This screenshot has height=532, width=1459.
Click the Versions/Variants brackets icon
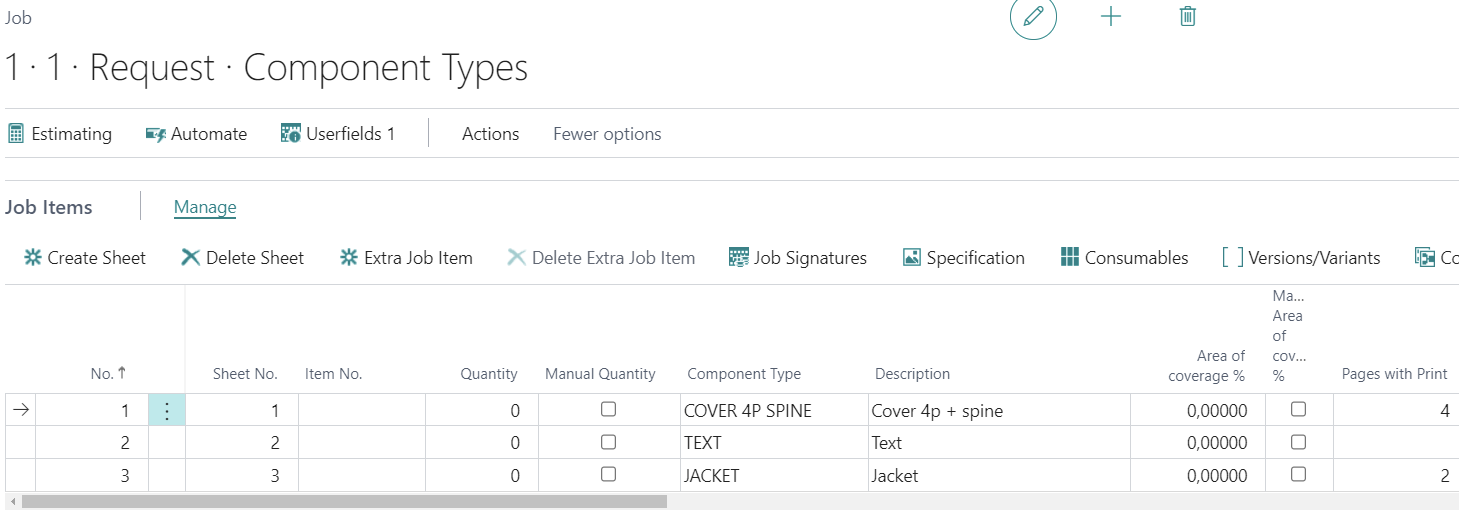click(x=1233, y=258)
